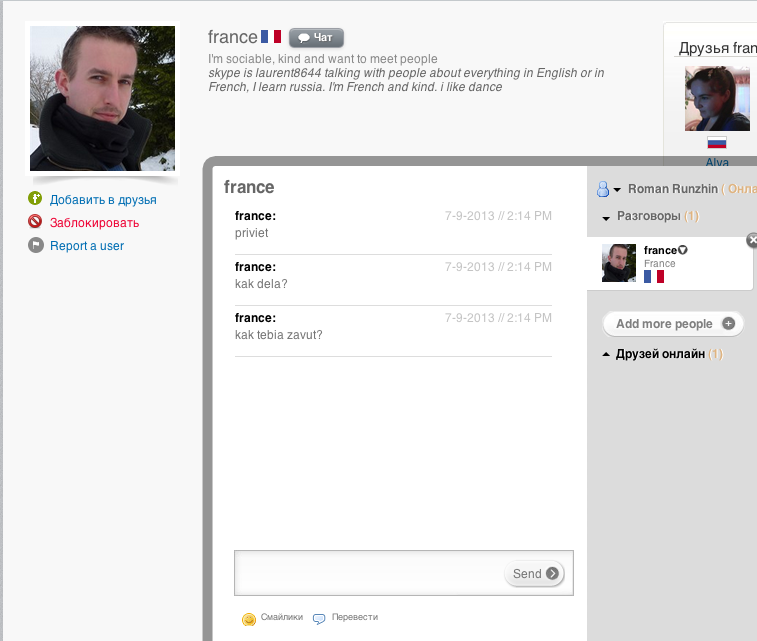Viewport: 757px width, 641px height.
Task: Click the 'priviet' message text
Action: (x=252, y=233)
